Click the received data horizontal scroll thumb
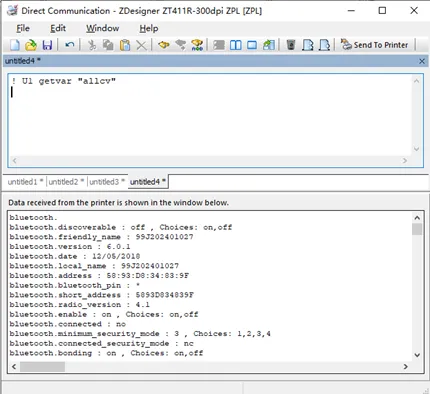 pyautogui.click(x=42, y=367)
